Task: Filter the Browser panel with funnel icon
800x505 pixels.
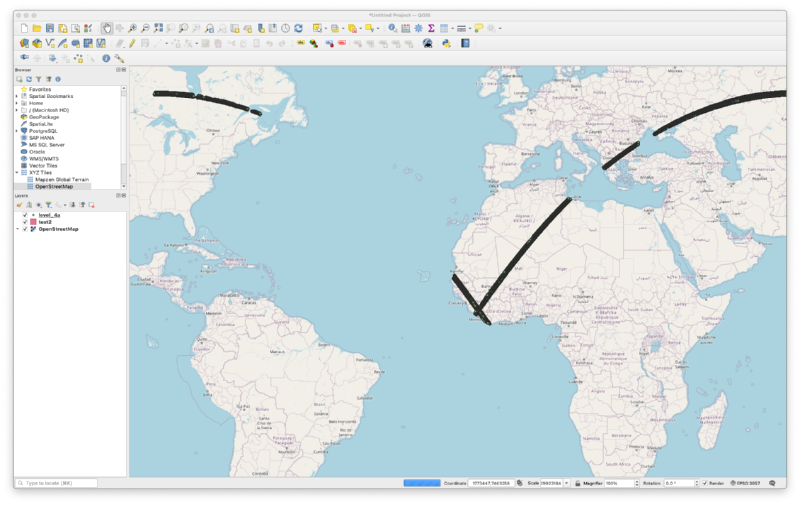Action: click(39, 79)
